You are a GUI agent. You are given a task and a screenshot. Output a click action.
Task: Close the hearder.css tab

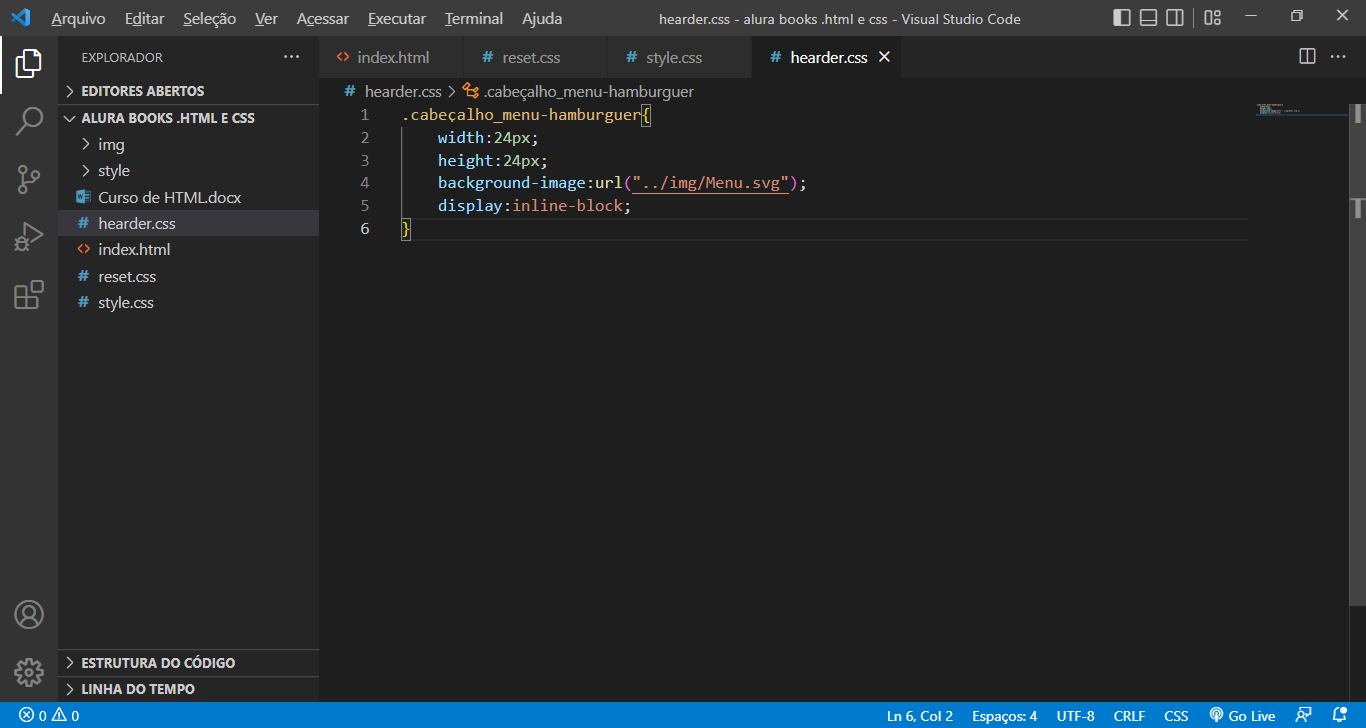tap(884, 57)
